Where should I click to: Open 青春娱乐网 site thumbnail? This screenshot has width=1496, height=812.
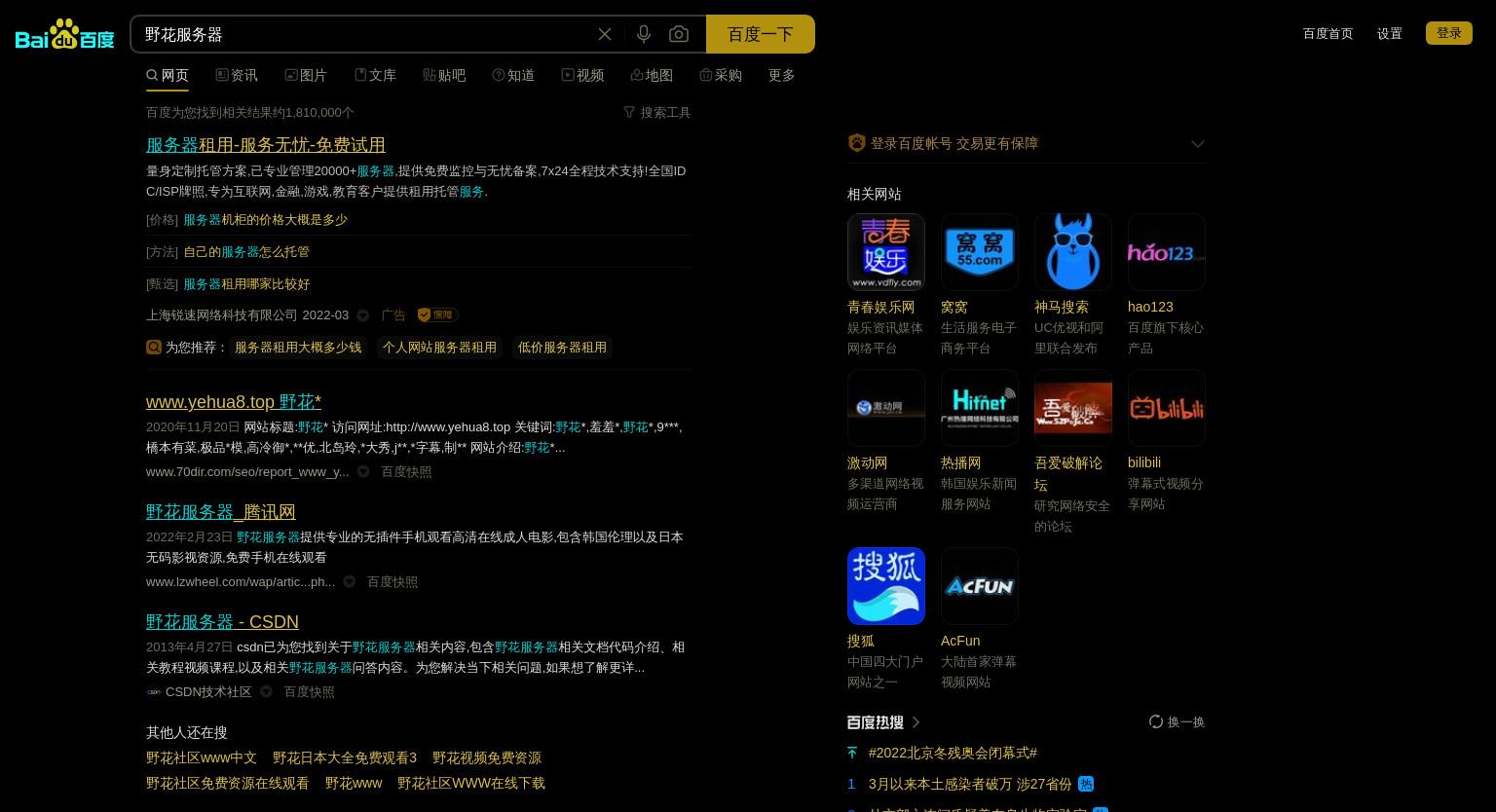pyautogui.click(x=886, y=252)
